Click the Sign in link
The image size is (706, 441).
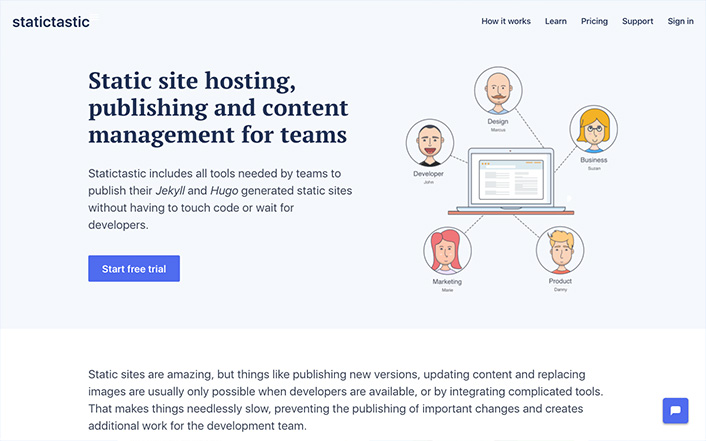(x=680, y=21)
